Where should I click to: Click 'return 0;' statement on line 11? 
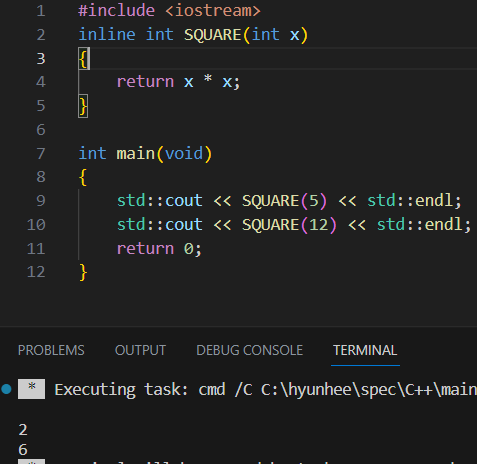point(159,249)
